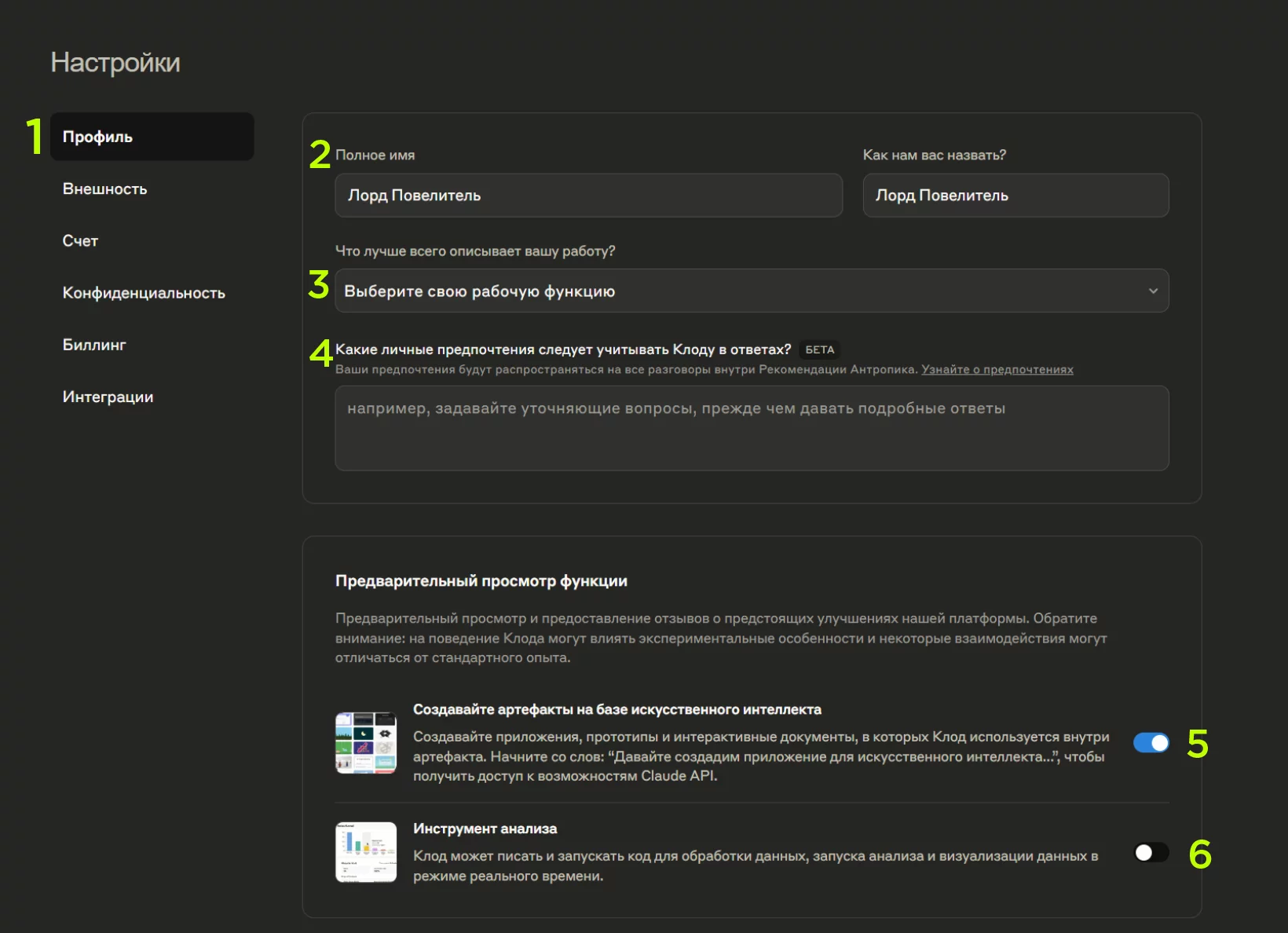The width and height of the screenshot is (1288, 933).
Task: Click the AI artifacts preview thumbnail icon
Action: click(366, 743)
